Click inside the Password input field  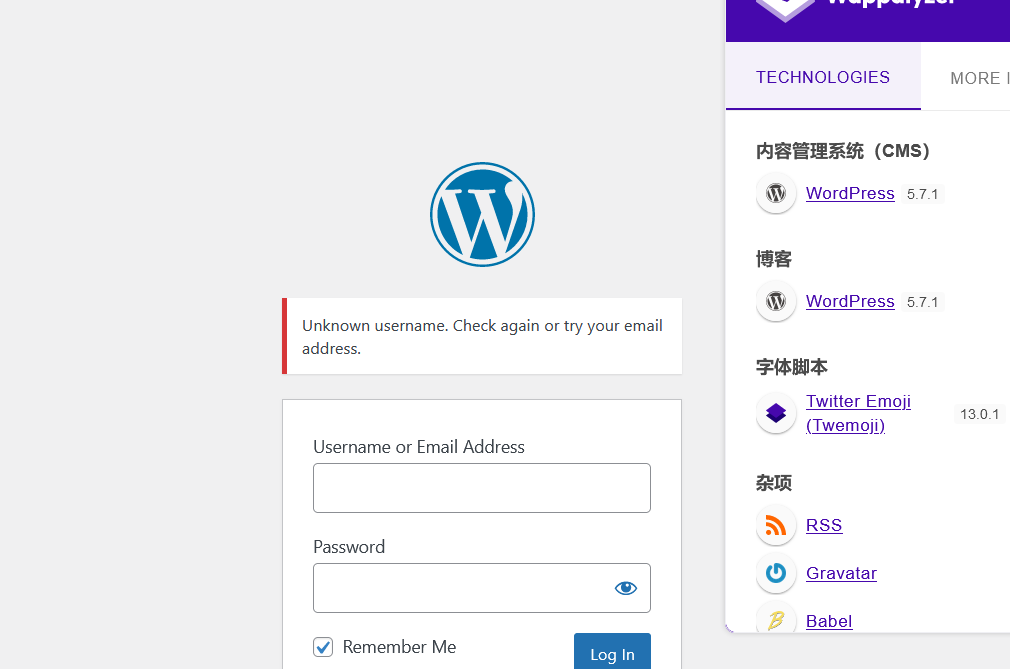coord(460,588)
